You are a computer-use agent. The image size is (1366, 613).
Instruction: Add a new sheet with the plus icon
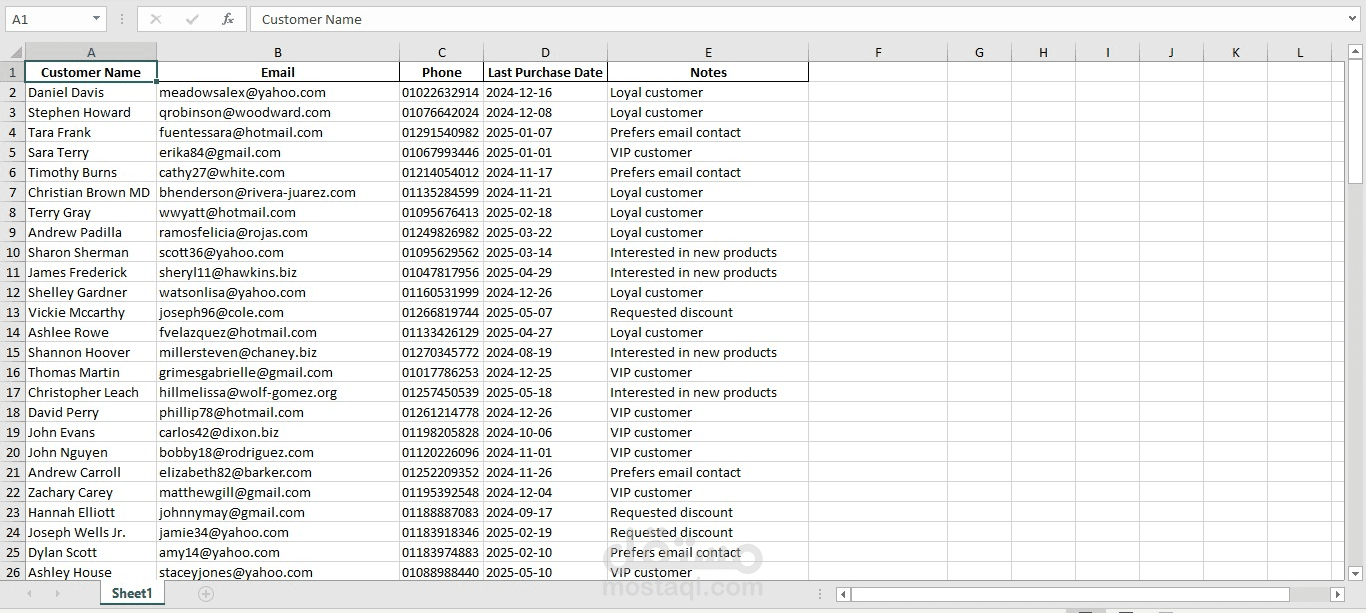(206, 594)
